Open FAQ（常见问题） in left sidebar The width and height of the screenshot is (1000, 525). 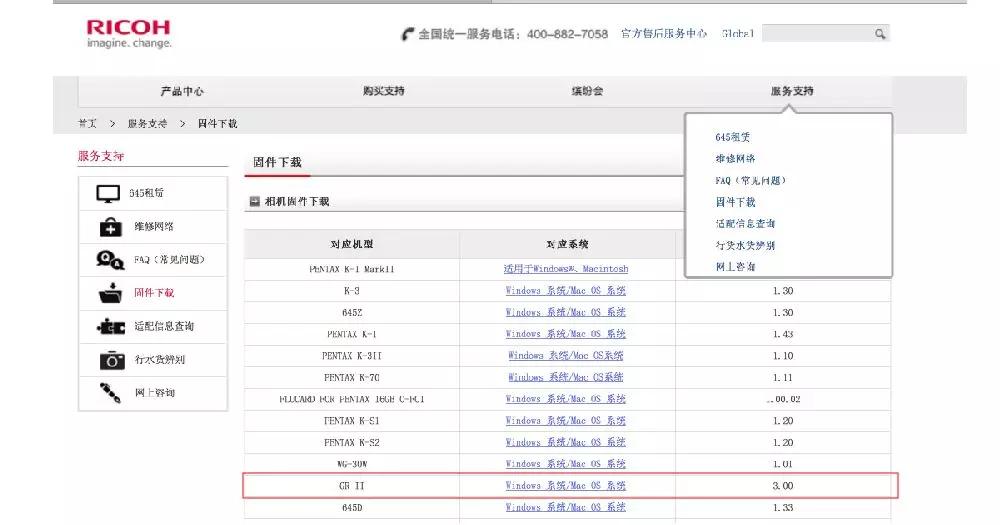pyautogui.click(x=169, y=260)
